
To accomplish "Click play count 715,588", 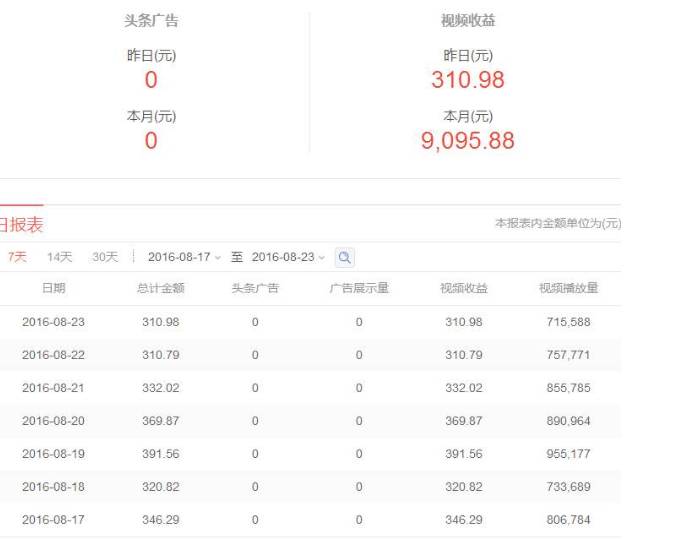I will (568, 322).
